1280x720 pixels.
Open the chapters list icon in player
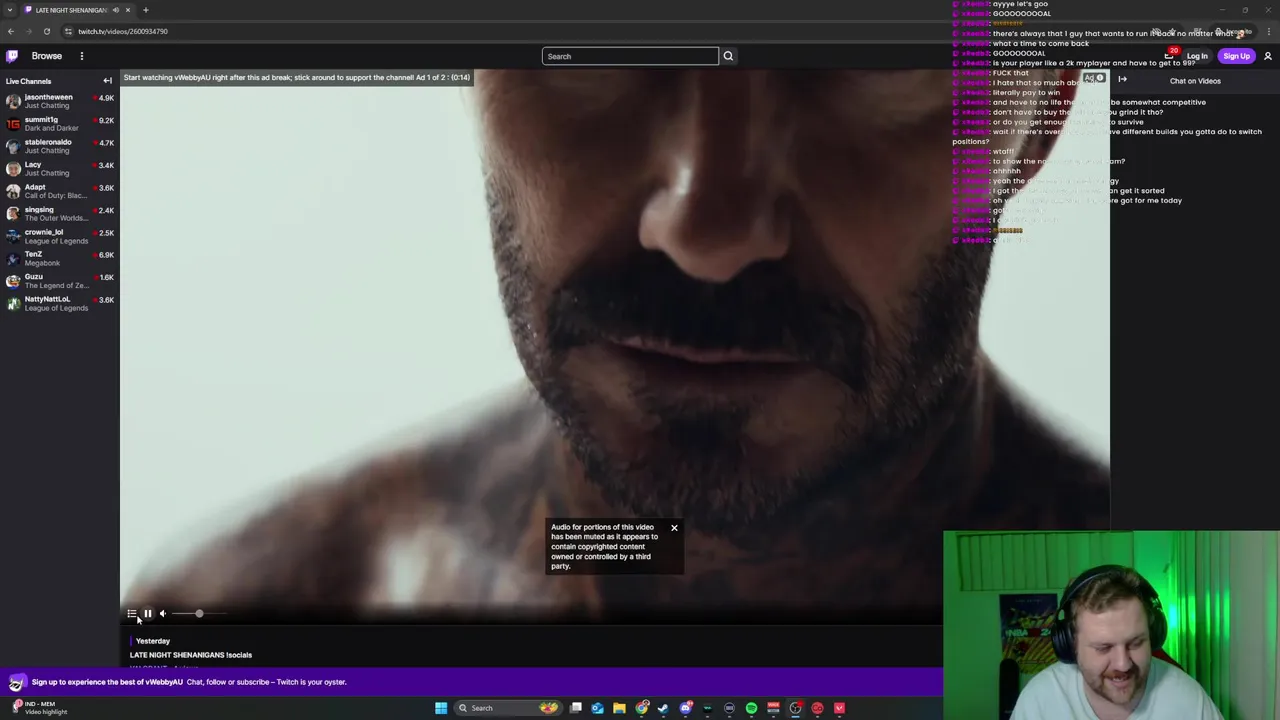[131, 614]
